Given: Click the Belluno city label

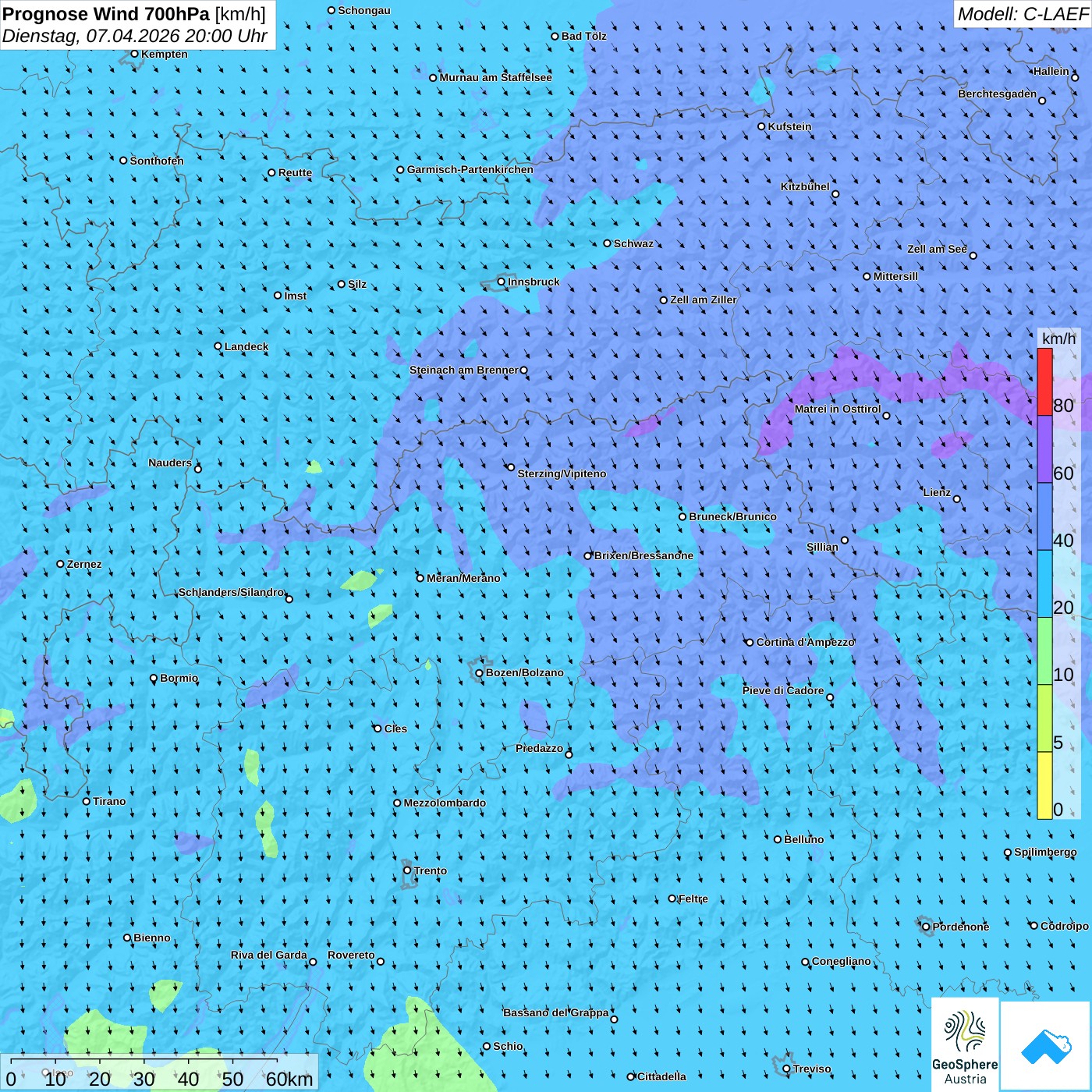Looking at the screenshot, I should tap(803, 839).
